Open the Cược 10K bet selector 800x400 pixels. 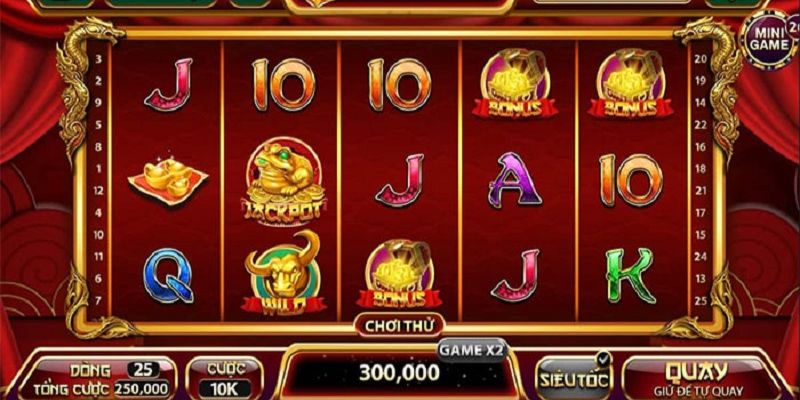[224, 379]
